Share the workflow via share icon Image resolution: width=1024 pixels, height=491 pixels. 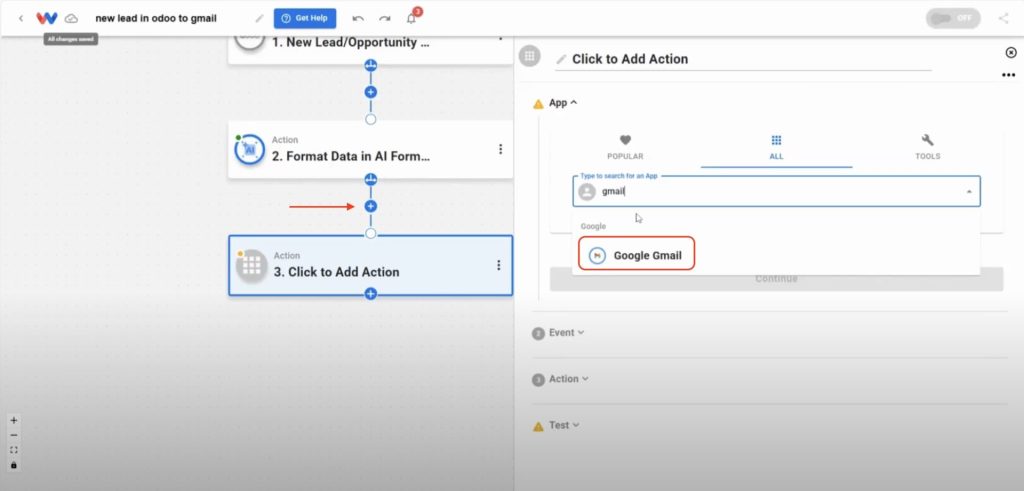pyautogui.click(x=1004, y=18)
